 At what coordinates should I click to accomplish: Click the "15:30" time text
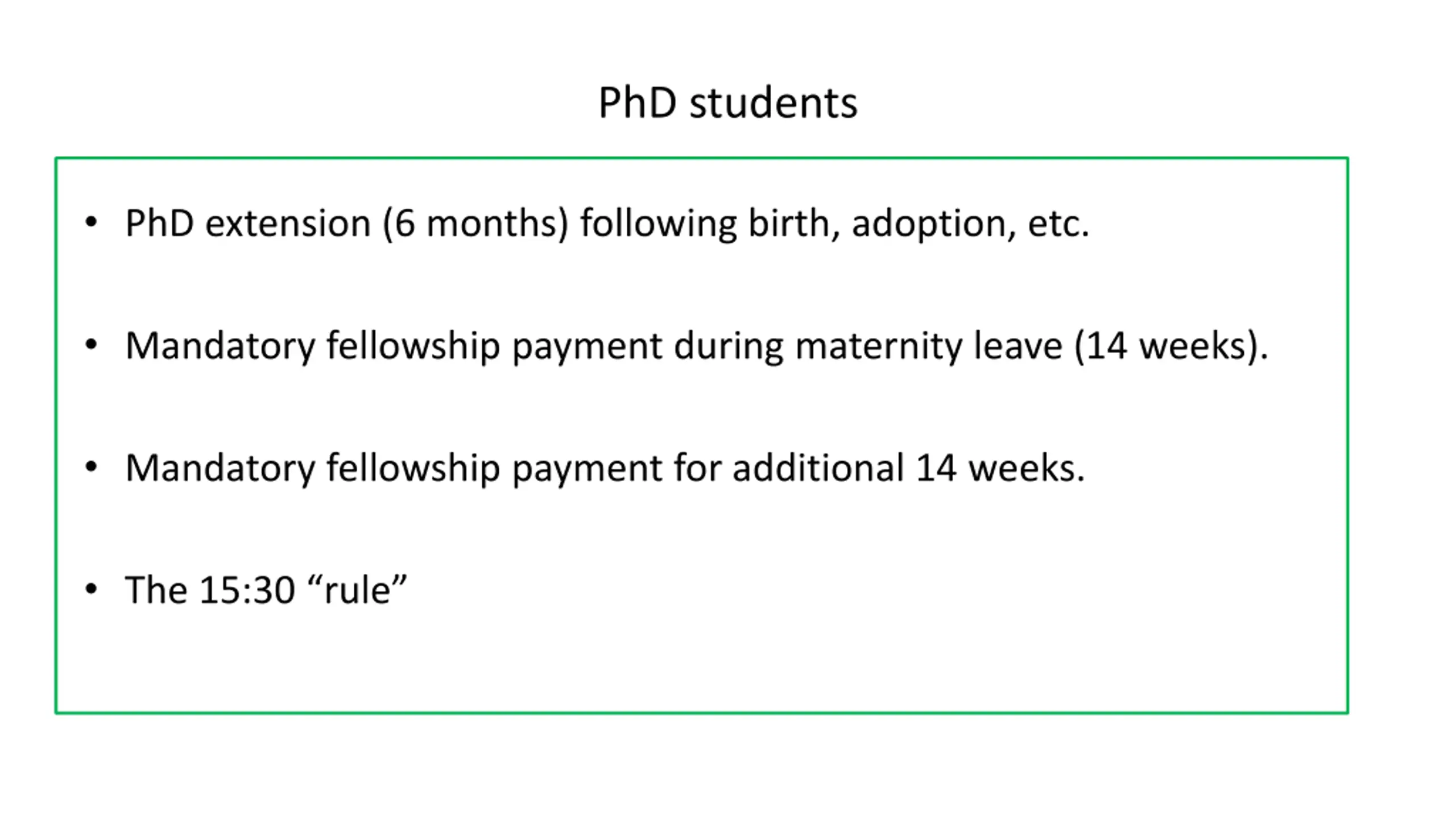[x=247, y=590]
